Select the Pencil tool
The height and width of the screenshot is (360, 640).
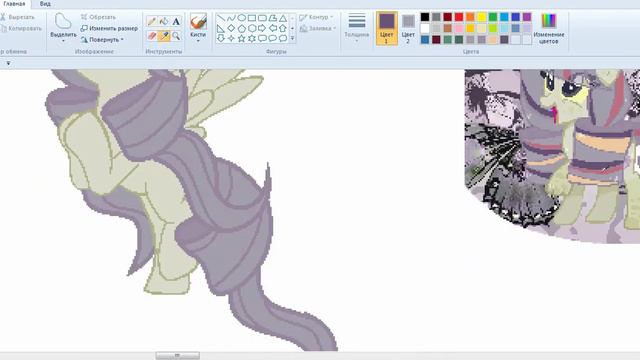(152, 21)
